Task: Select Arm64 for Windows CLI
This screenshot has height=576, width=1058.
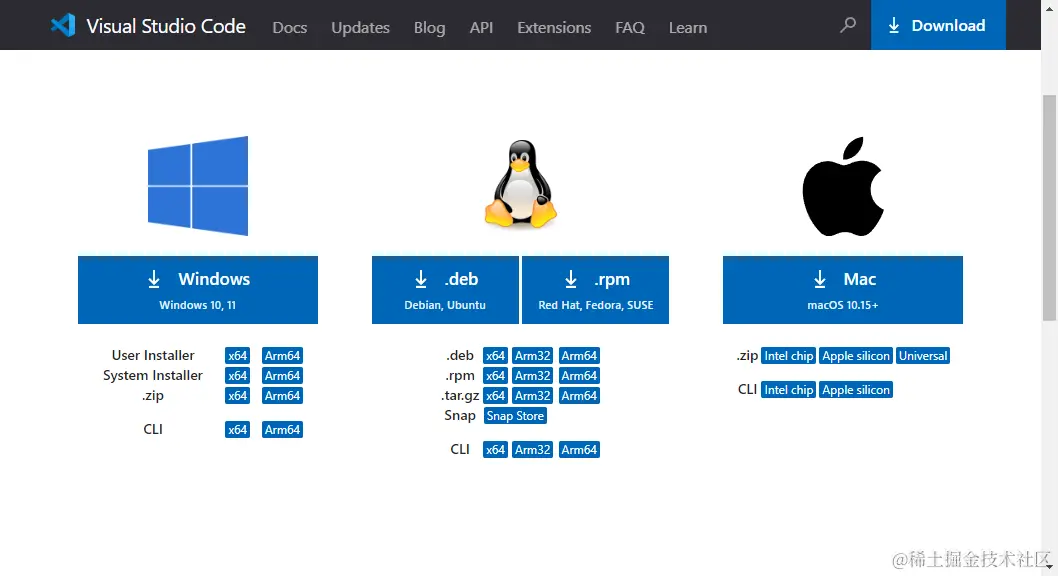Action: 282,430
